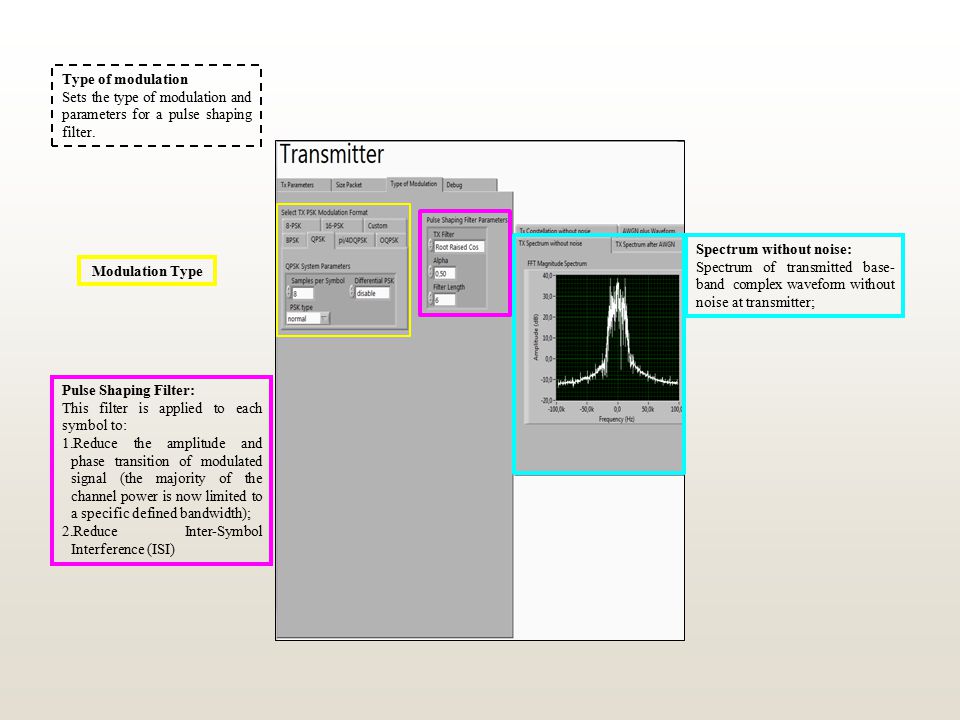This screenshot has height=720, width=960.
Task: Select the TX Spectrum without noise tab
Action: (563, 244)
